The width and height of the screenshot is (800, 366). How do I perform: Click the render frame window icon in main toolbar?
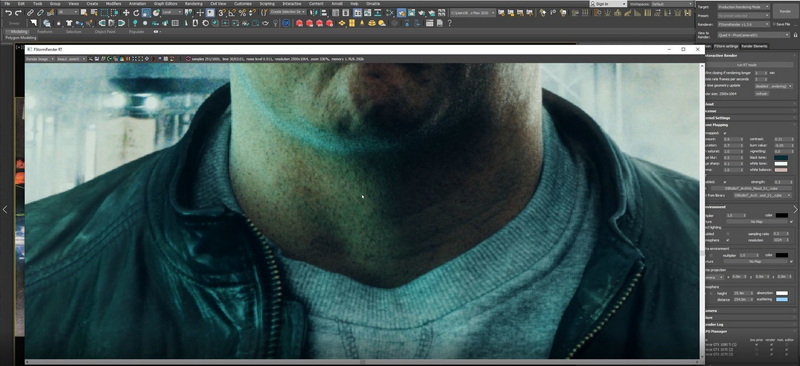click(x=411, y=12)
